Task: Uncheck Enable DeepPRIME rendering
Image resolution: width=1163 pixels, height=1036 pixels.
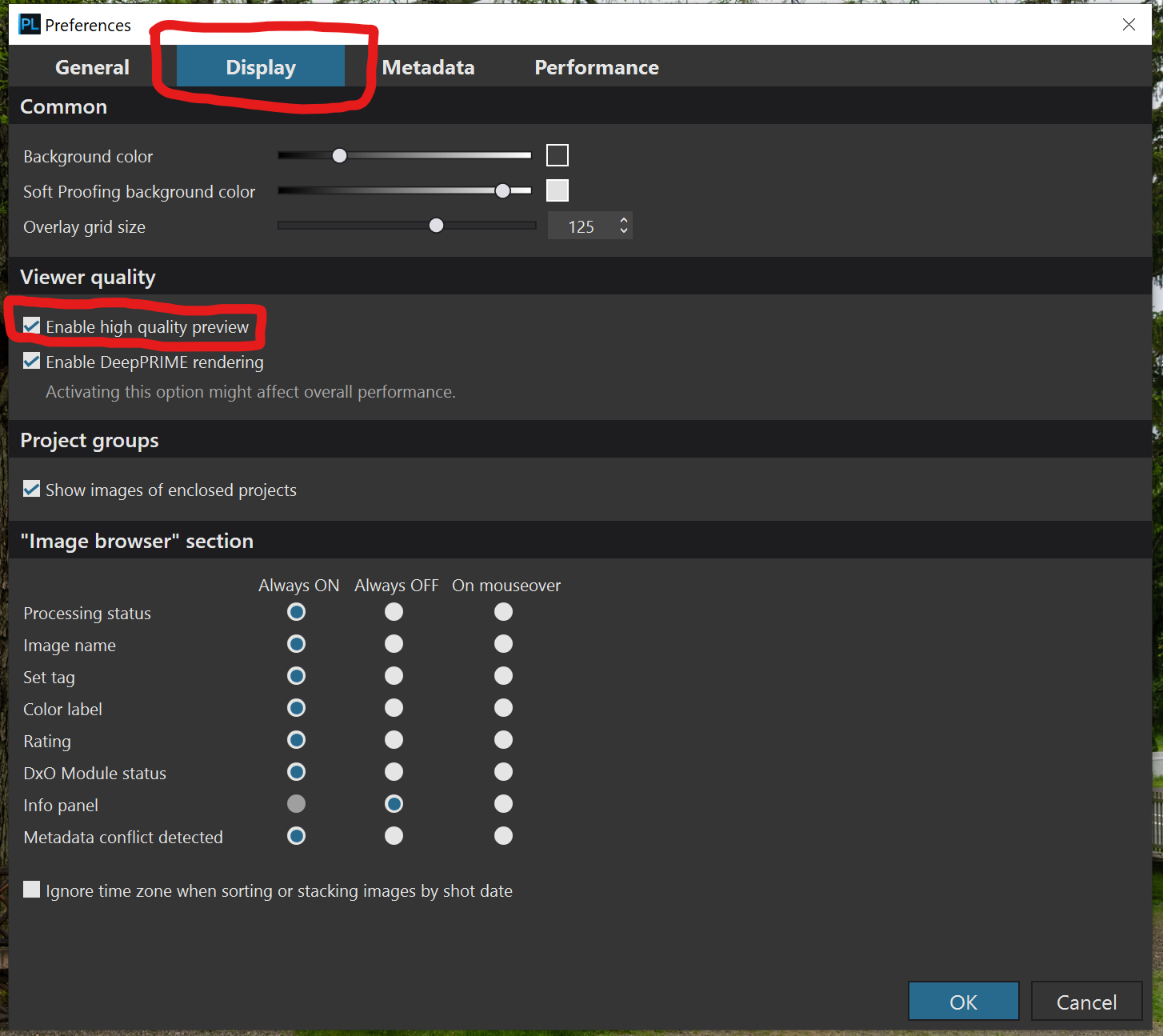Action: [32, 361]
